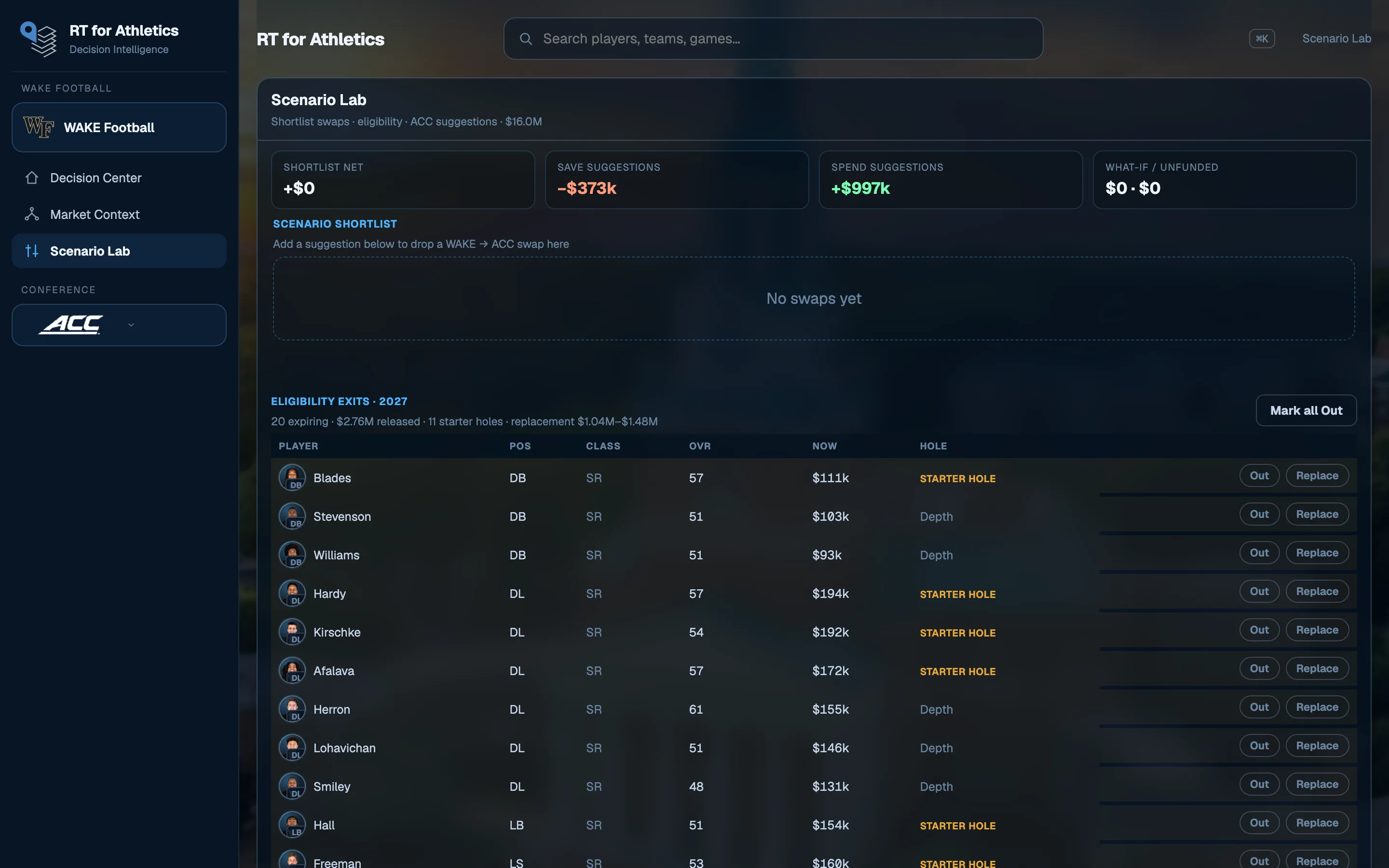Click Hardy player avatar

[292, 593]
